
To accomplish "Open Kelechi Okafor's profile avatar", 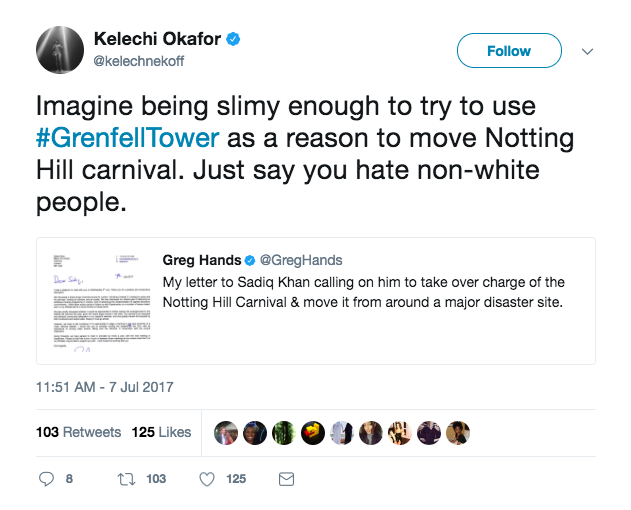I will (60, 50).
